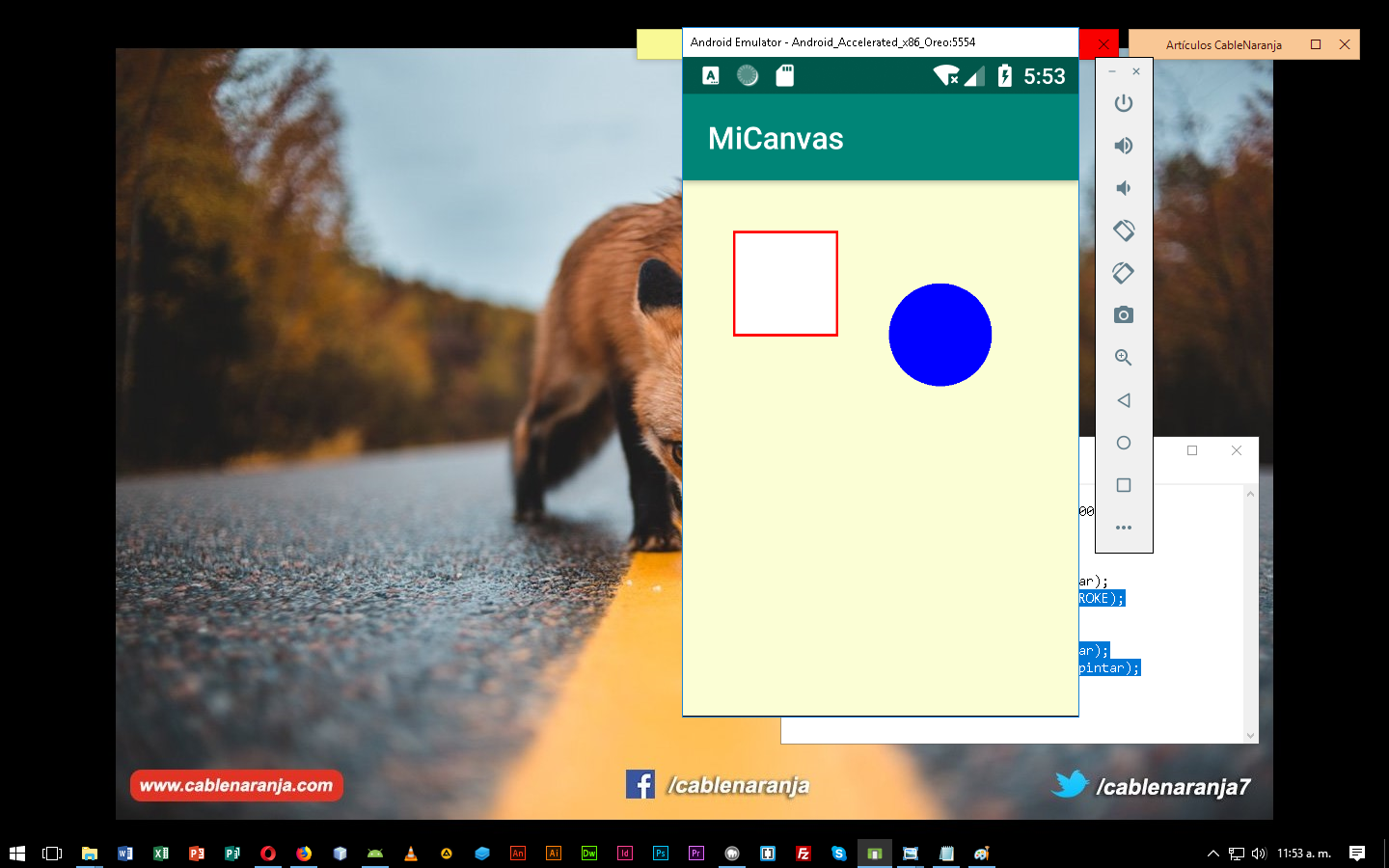The height and width of the screenshot is (868, 1389).
Task: Select the blue circle in MiCanvas
Action: pyautogui.click(x=940, y=334)
